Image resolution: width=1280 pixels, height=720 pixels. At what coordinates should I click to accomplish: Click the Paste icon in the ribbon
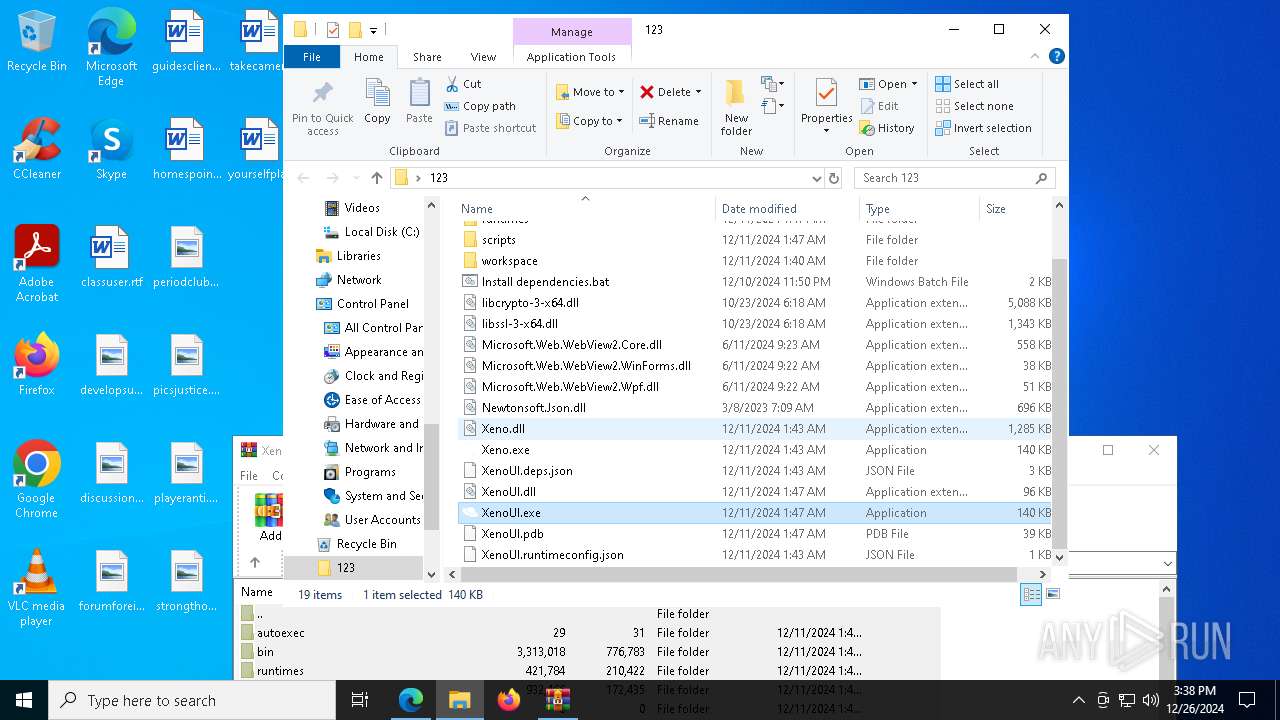pos(419,101)
